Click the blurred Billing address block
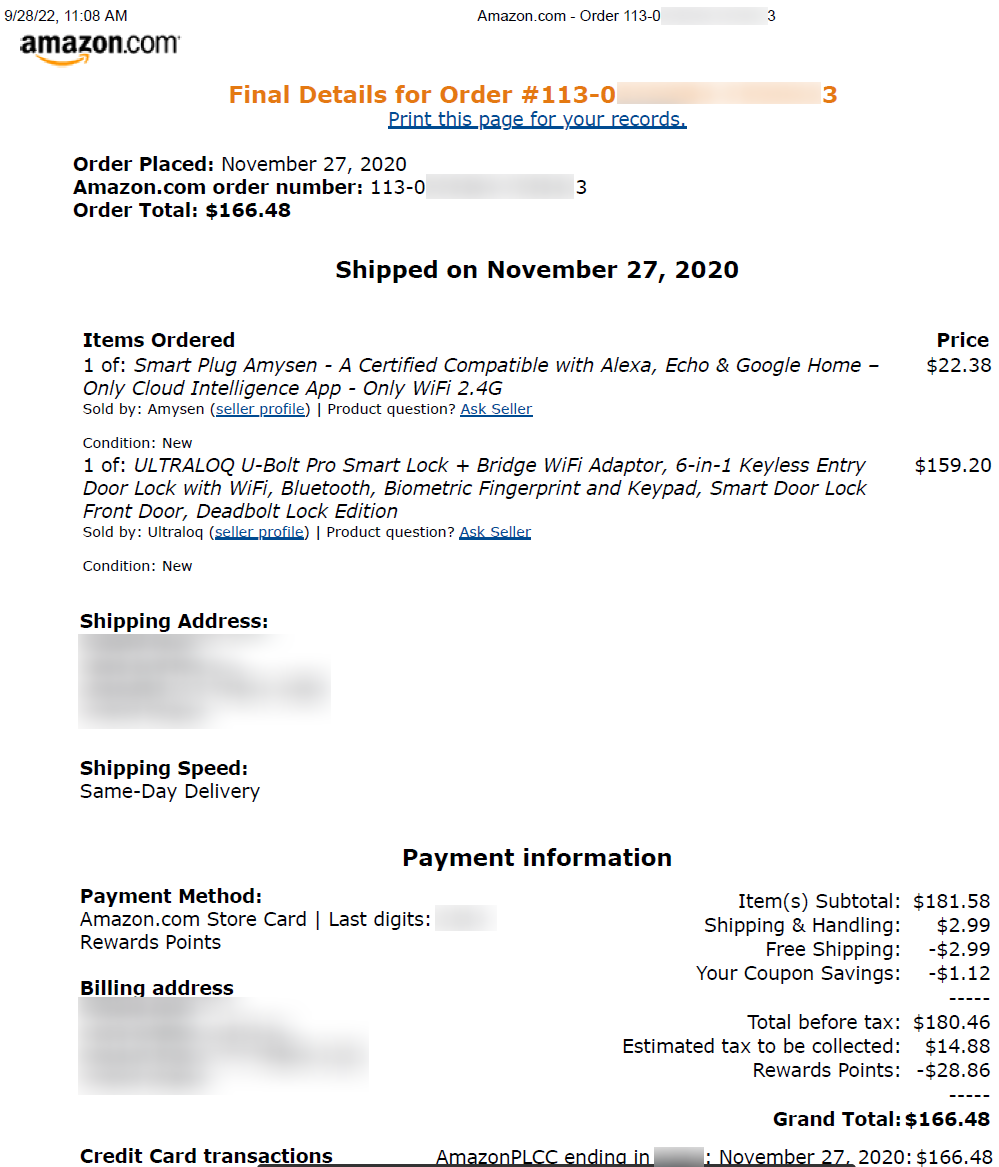999x1167 pixels. (x=223, y=1045)
